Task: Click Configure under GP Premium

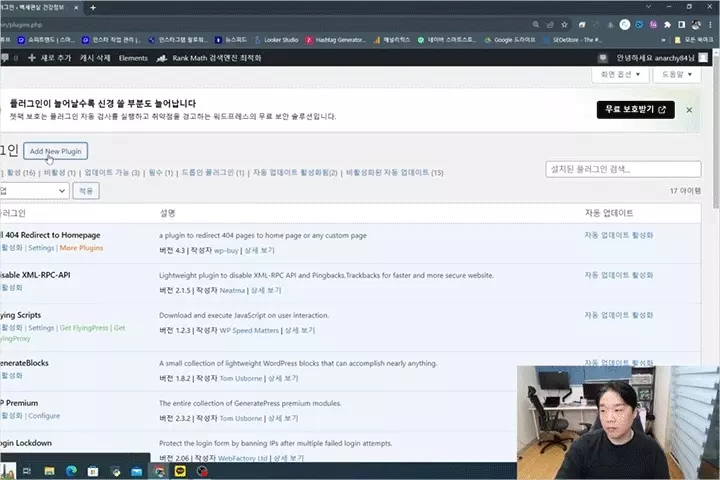Action: [x=44, y=416]
